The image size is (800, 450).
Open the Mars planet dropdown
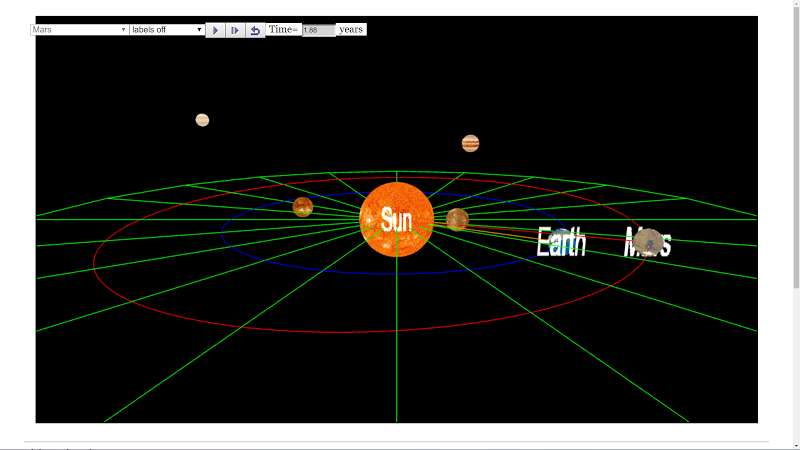coord(80,30)
